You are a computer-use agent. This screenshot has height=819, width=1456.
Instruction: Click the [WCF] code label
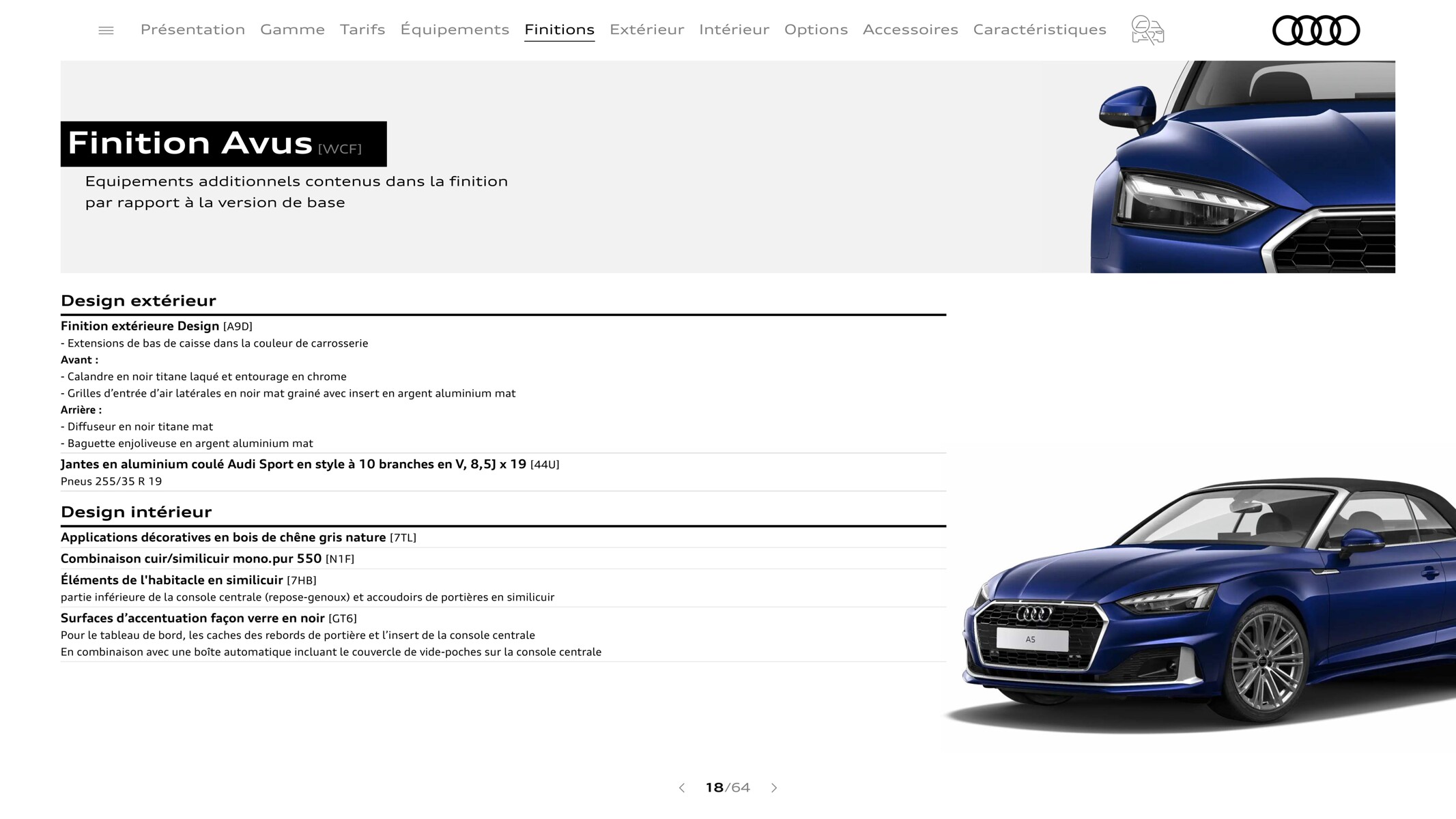tap(340, 149)
